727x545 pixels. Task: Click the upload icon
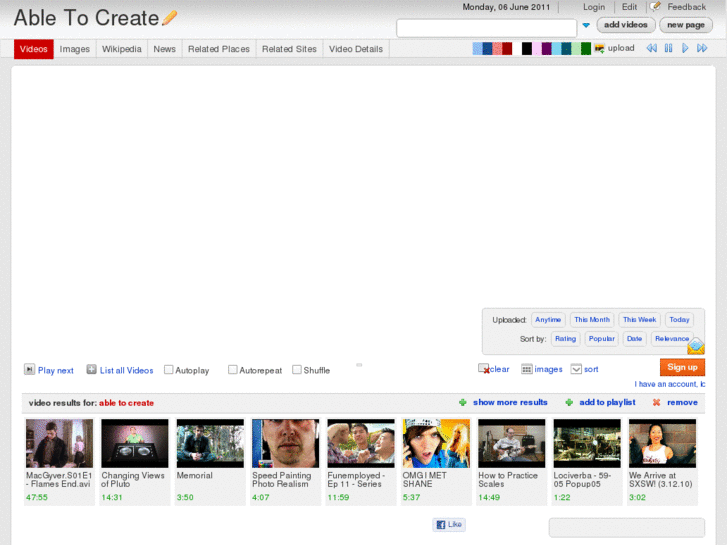[599, 48]
